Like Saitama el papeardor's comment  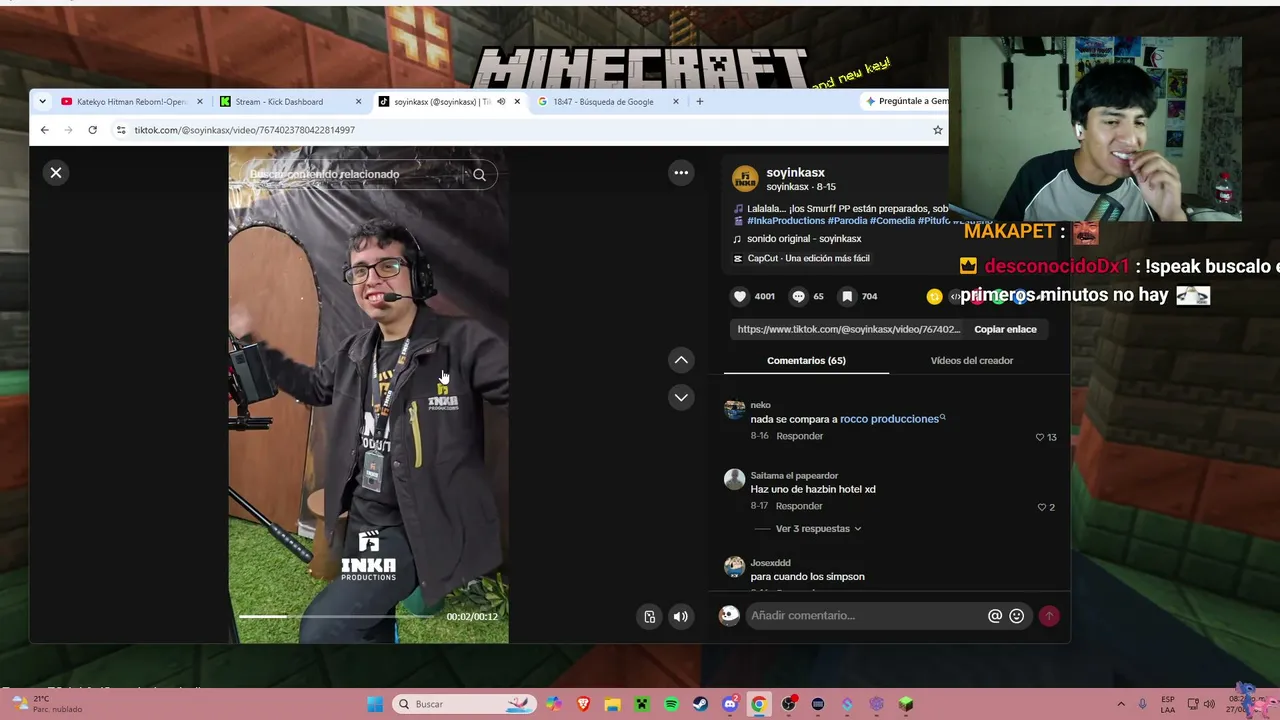tap(1042, 507)
